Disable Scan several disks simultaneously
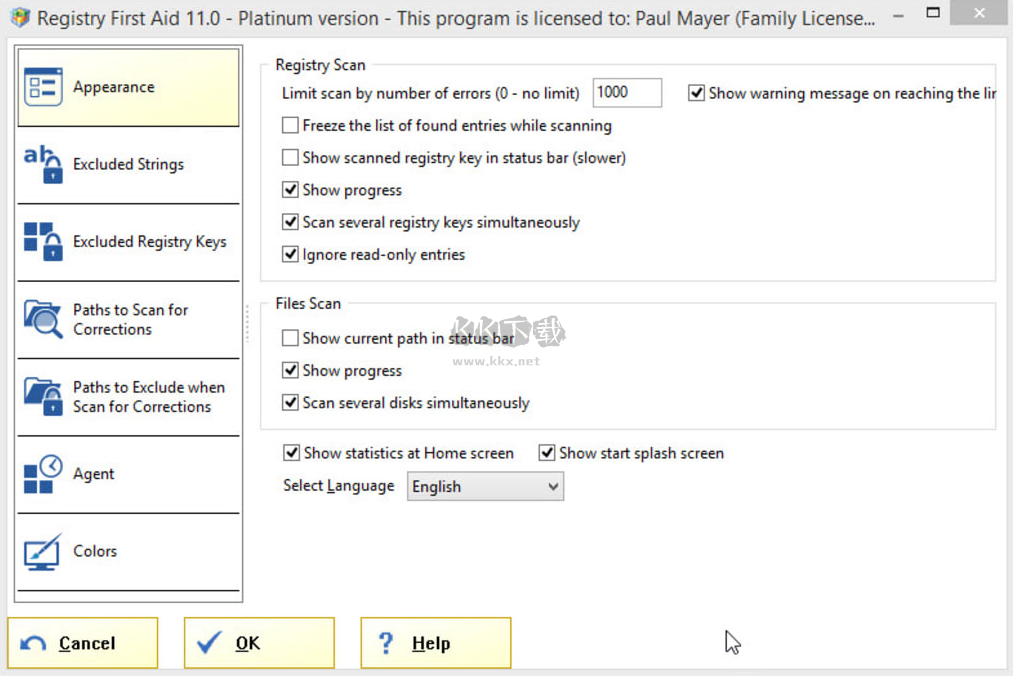 [290, 403]
